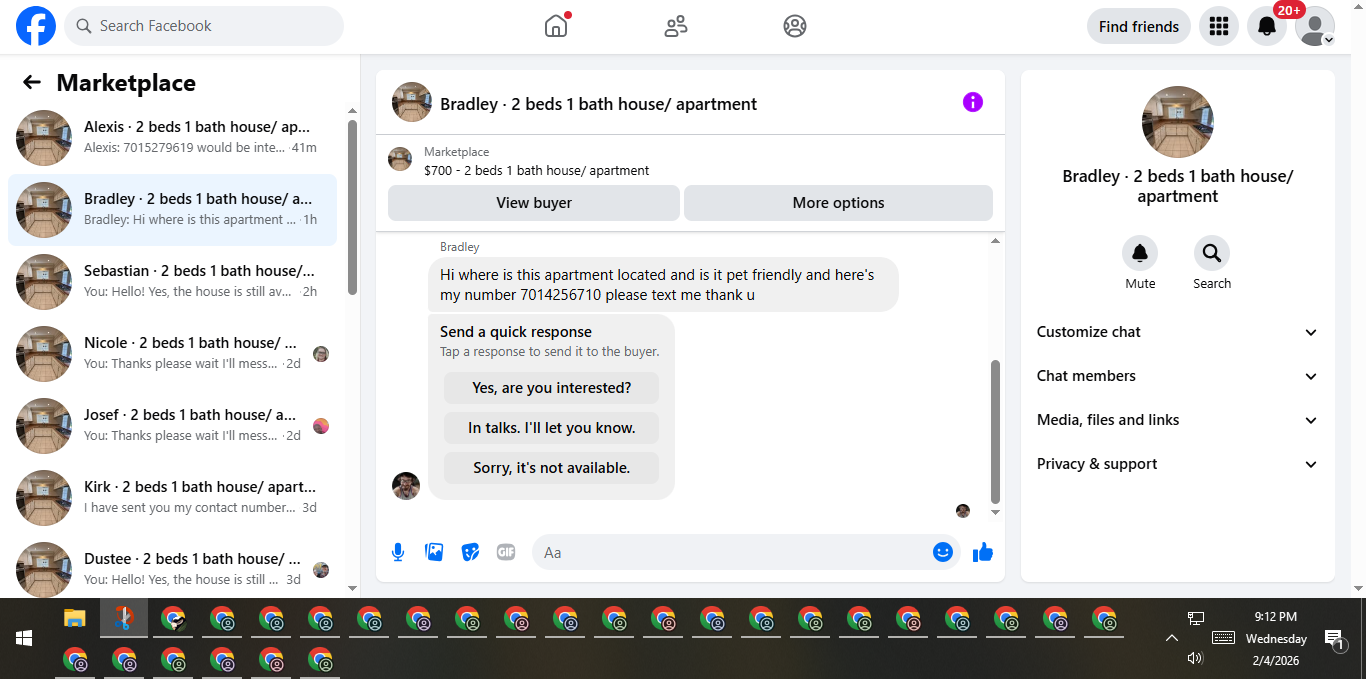The image size is (1366, 679).
Task: Expand the Chat members section
Action: 1178,376
